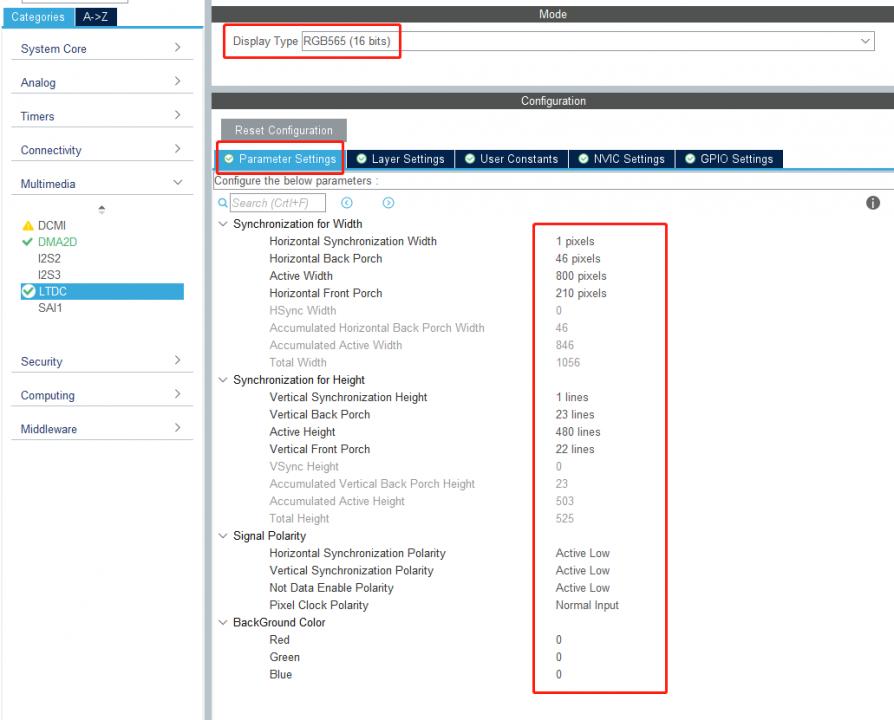894x720 pixels.
Task: Click the LTDC enabled check icon
Action: (29, 291)
